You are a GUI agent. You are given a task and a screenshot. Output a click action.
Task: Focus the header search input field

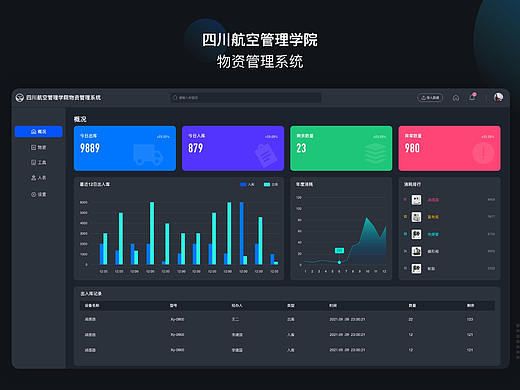[246, 98]
